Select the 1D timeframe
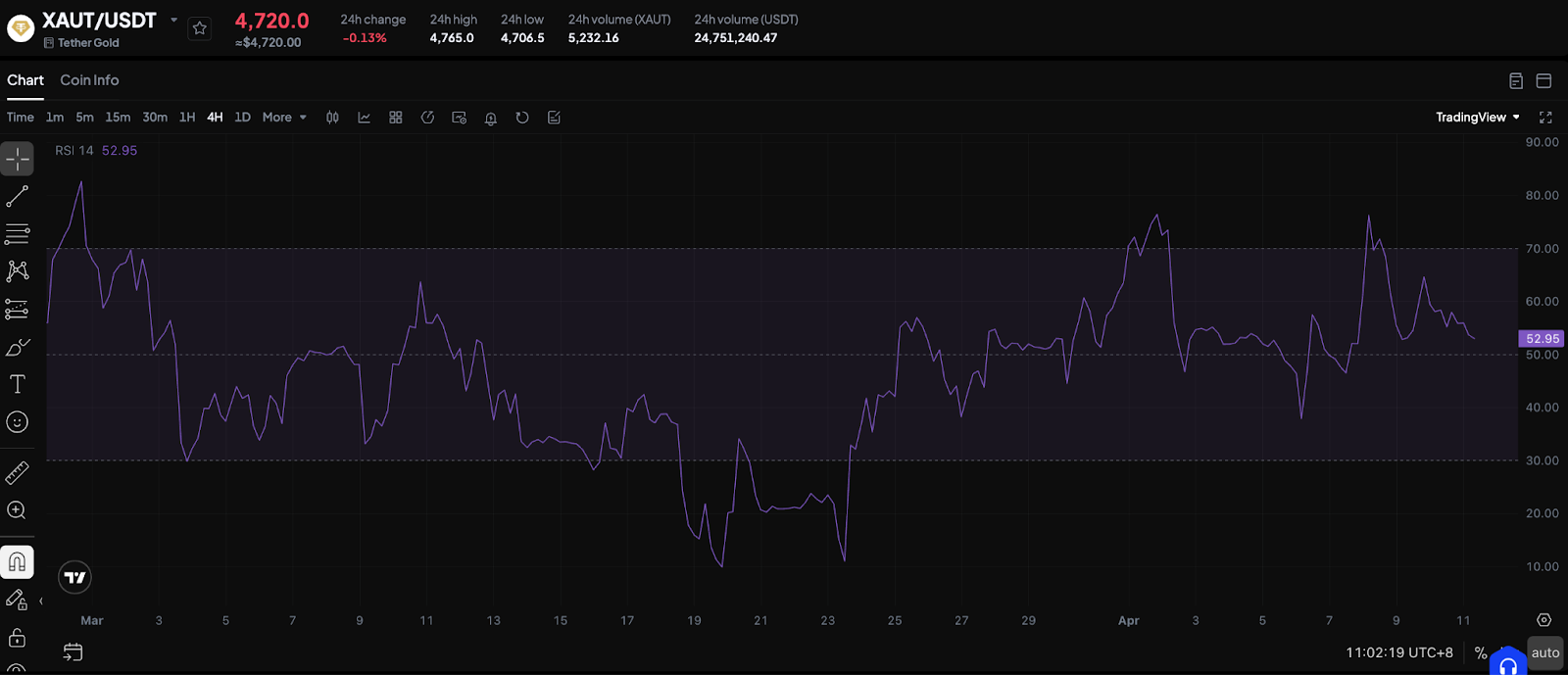1568x675 pixels. (x=242, y=118)
